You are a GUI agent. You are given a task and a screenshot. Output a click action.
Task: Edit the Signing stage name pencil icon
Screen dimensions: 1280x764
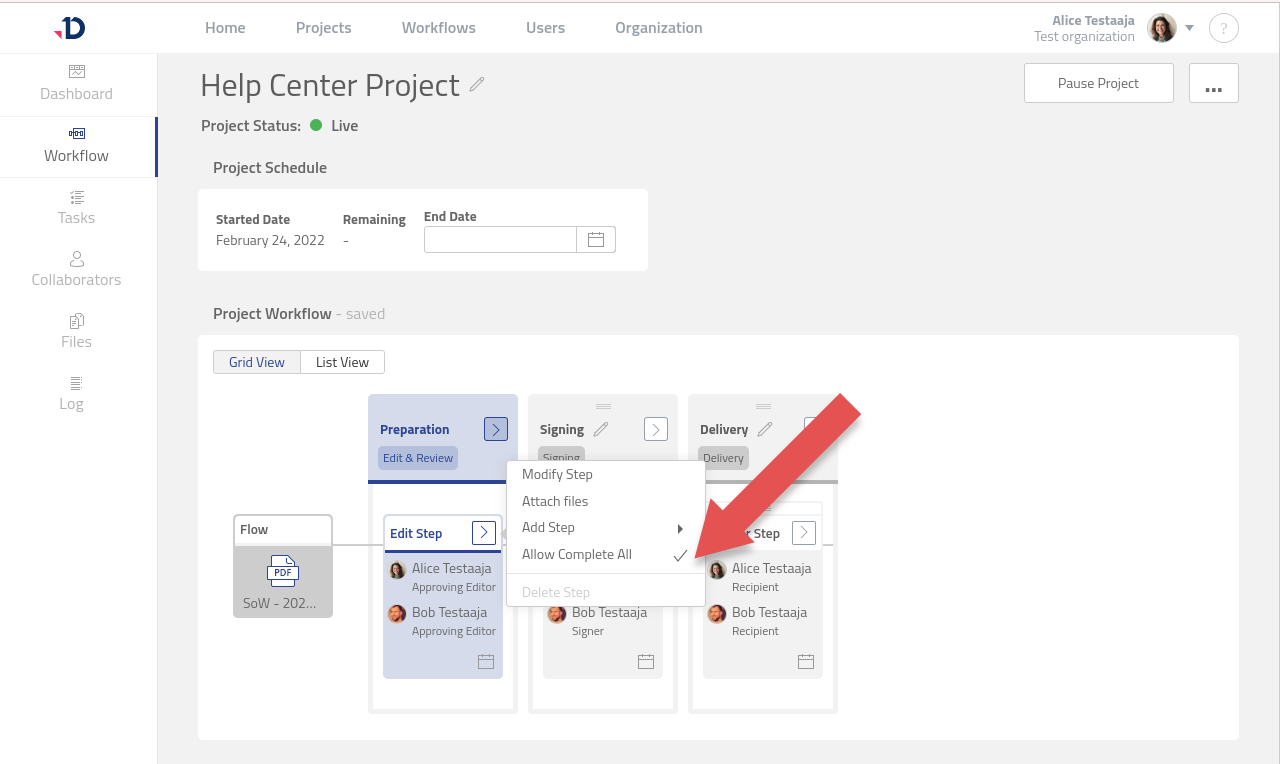click(x=601, y=429)
